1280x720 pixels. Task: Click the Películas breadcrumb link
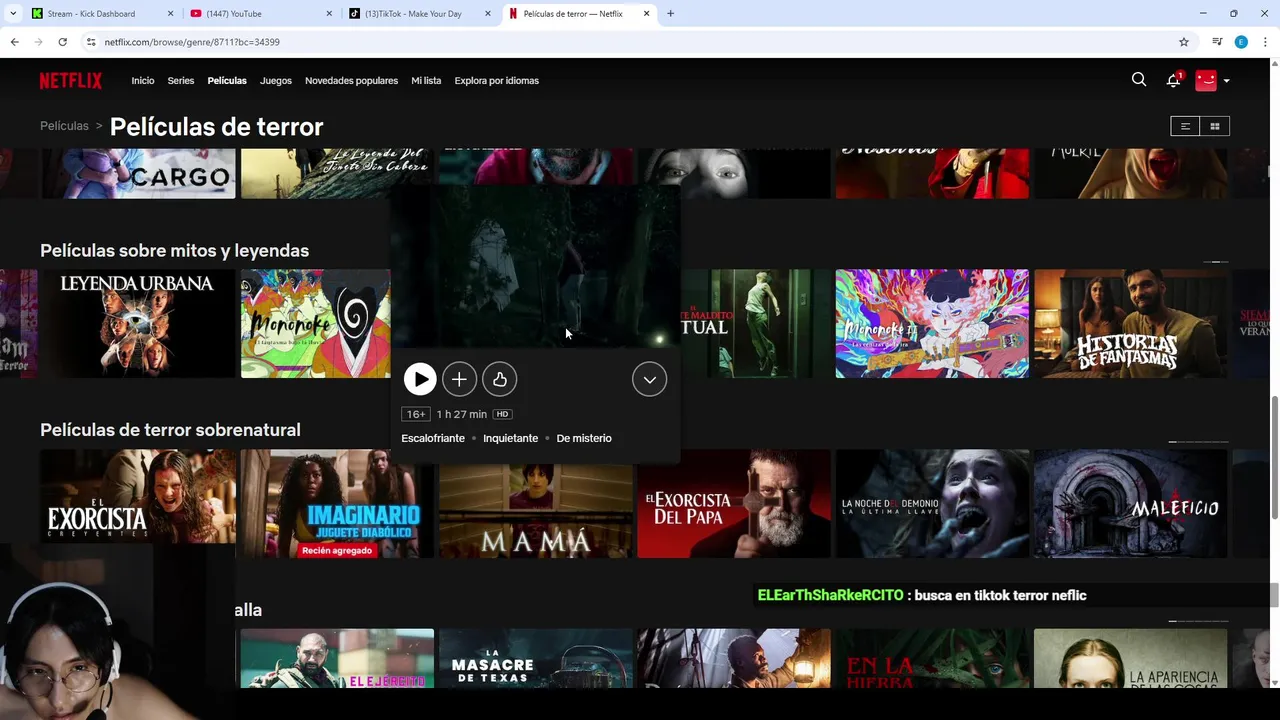tap(64, 126)
